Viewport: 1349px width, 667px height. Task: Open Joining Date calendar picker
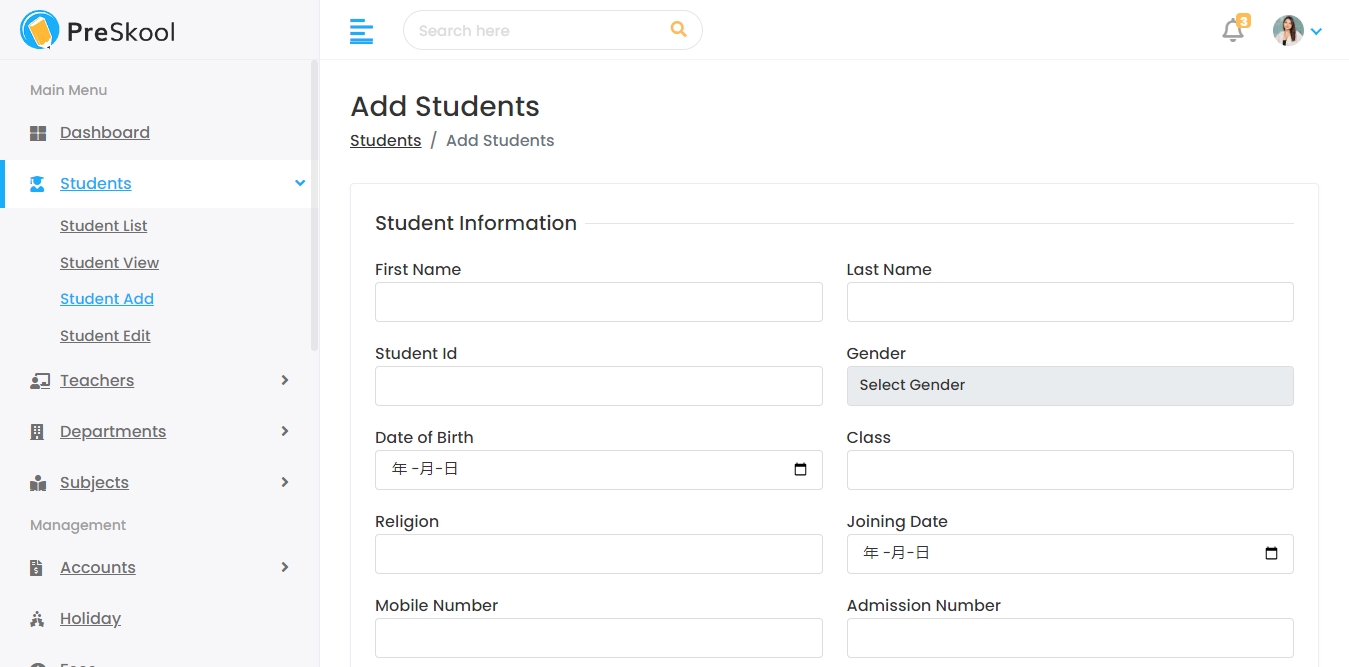tap(1271, 554)
